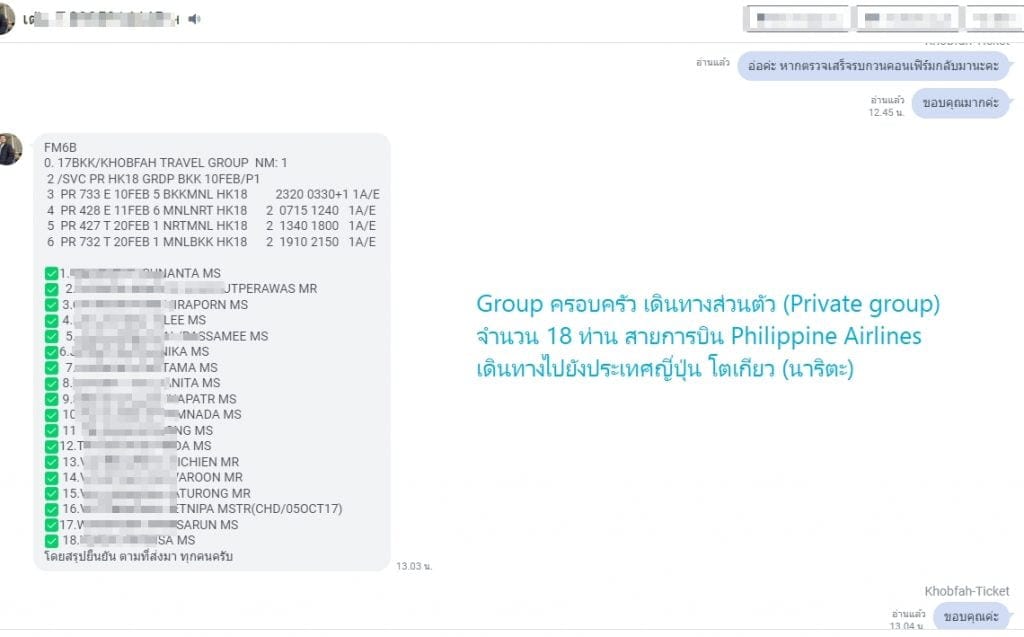The width and height of the screenshot is (1024, 637).
Task: Click green check on row 12 DA MS
Action: 52,446
